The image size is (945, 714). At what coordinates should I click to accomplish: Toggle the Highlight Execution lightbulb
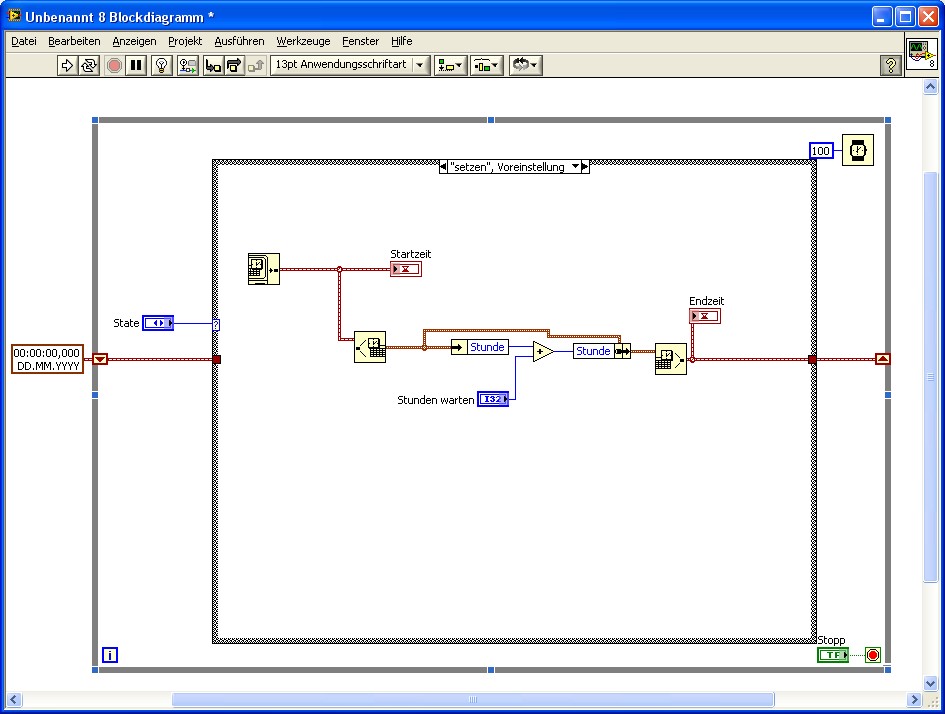pos(162,65)
